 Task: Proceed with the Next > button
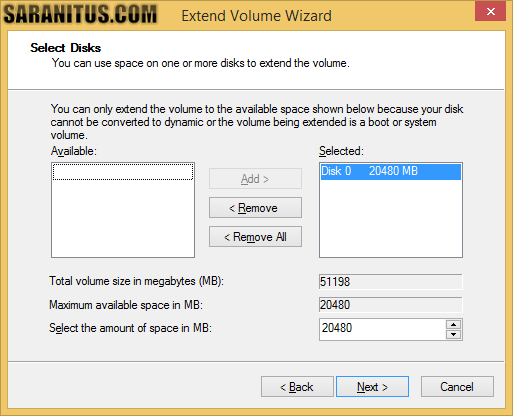[x=372, y=387]
